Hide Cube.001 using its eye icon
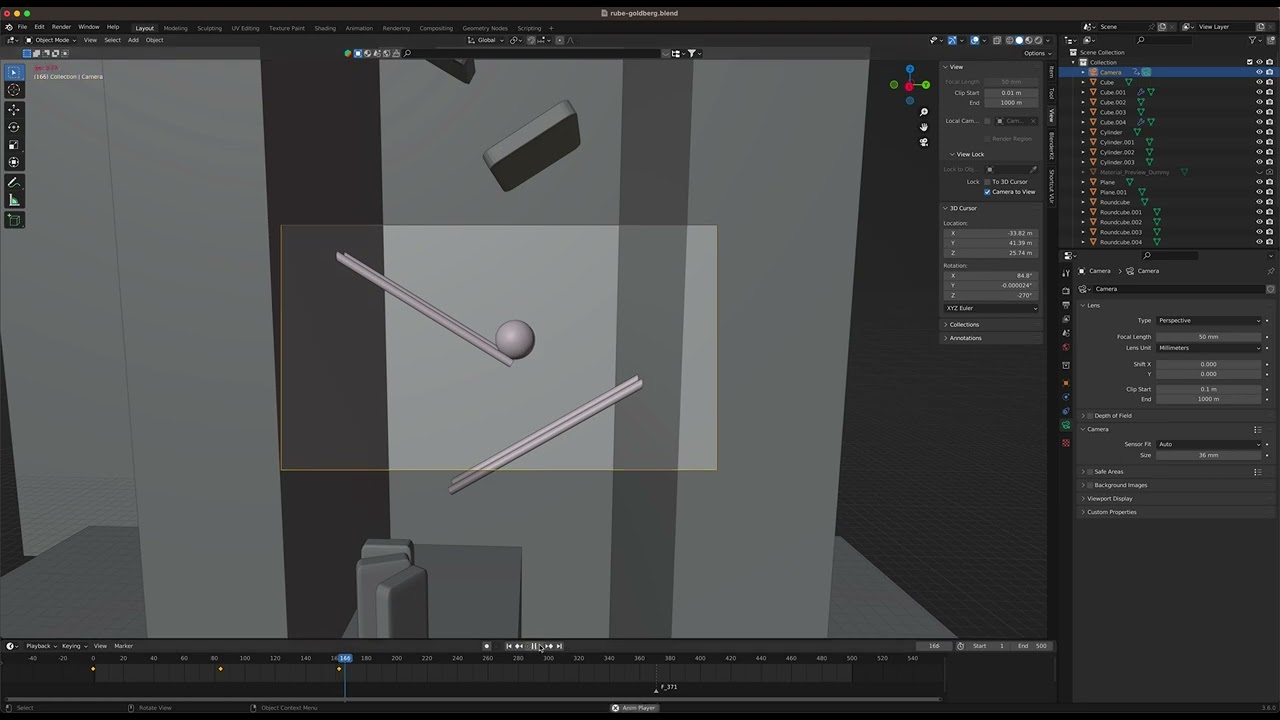The width and height of the screenshot is (1280, 720). pos(1259,92)
